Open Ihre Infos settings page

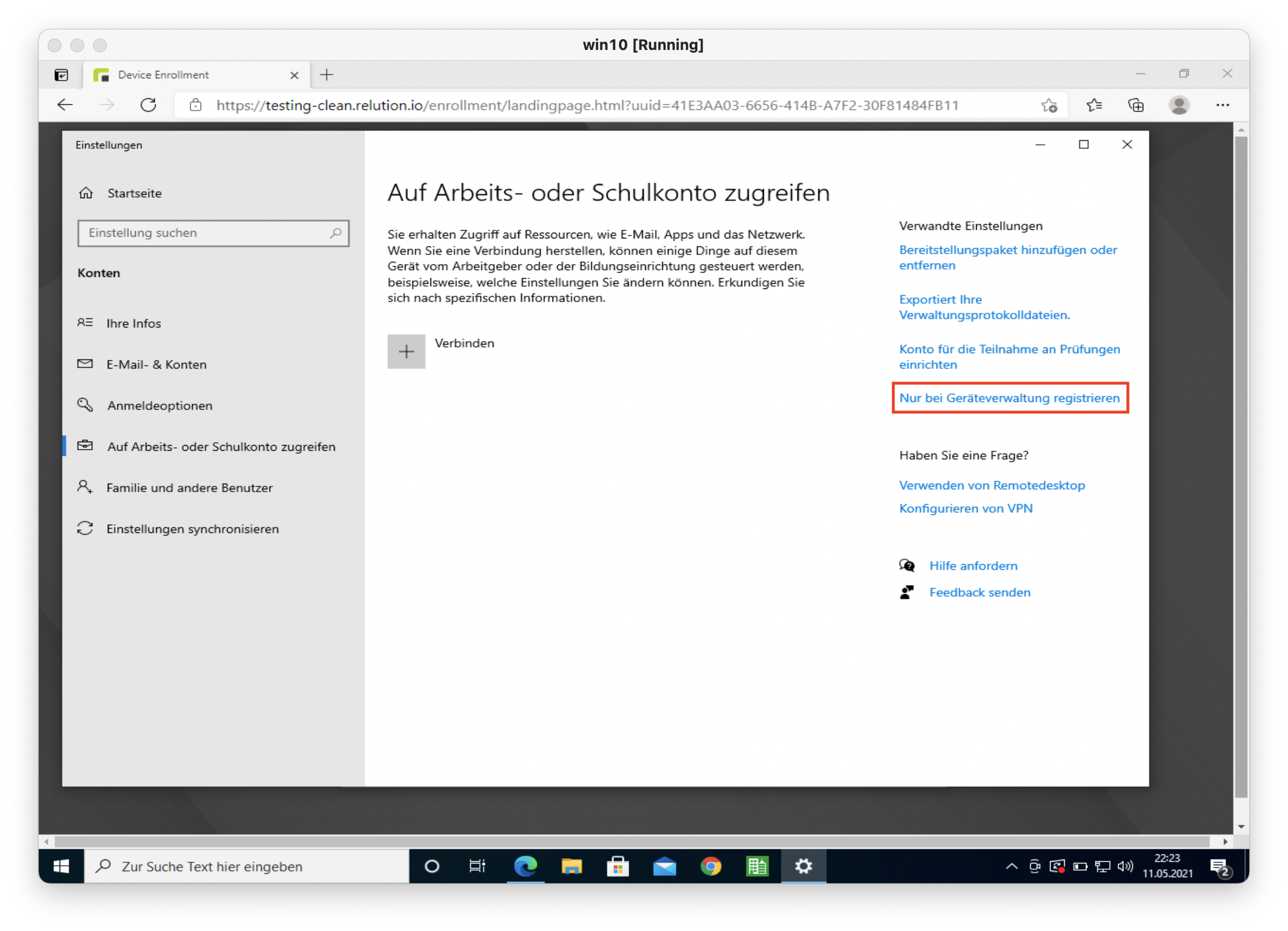(133, 323)
